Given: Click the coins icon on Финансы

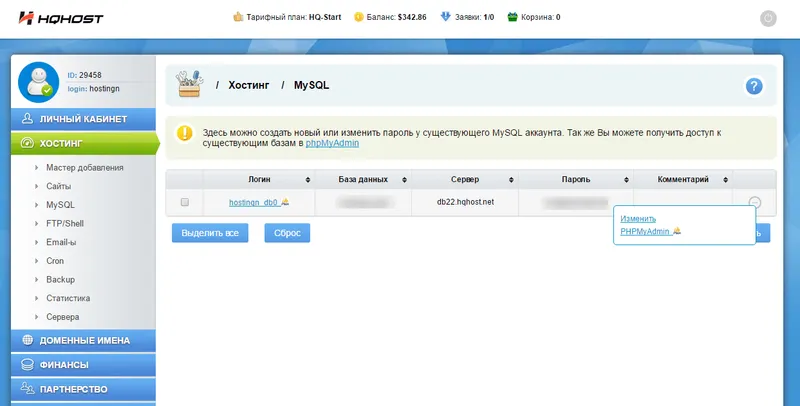Looking at the screenshot, I should pos(28,365).
